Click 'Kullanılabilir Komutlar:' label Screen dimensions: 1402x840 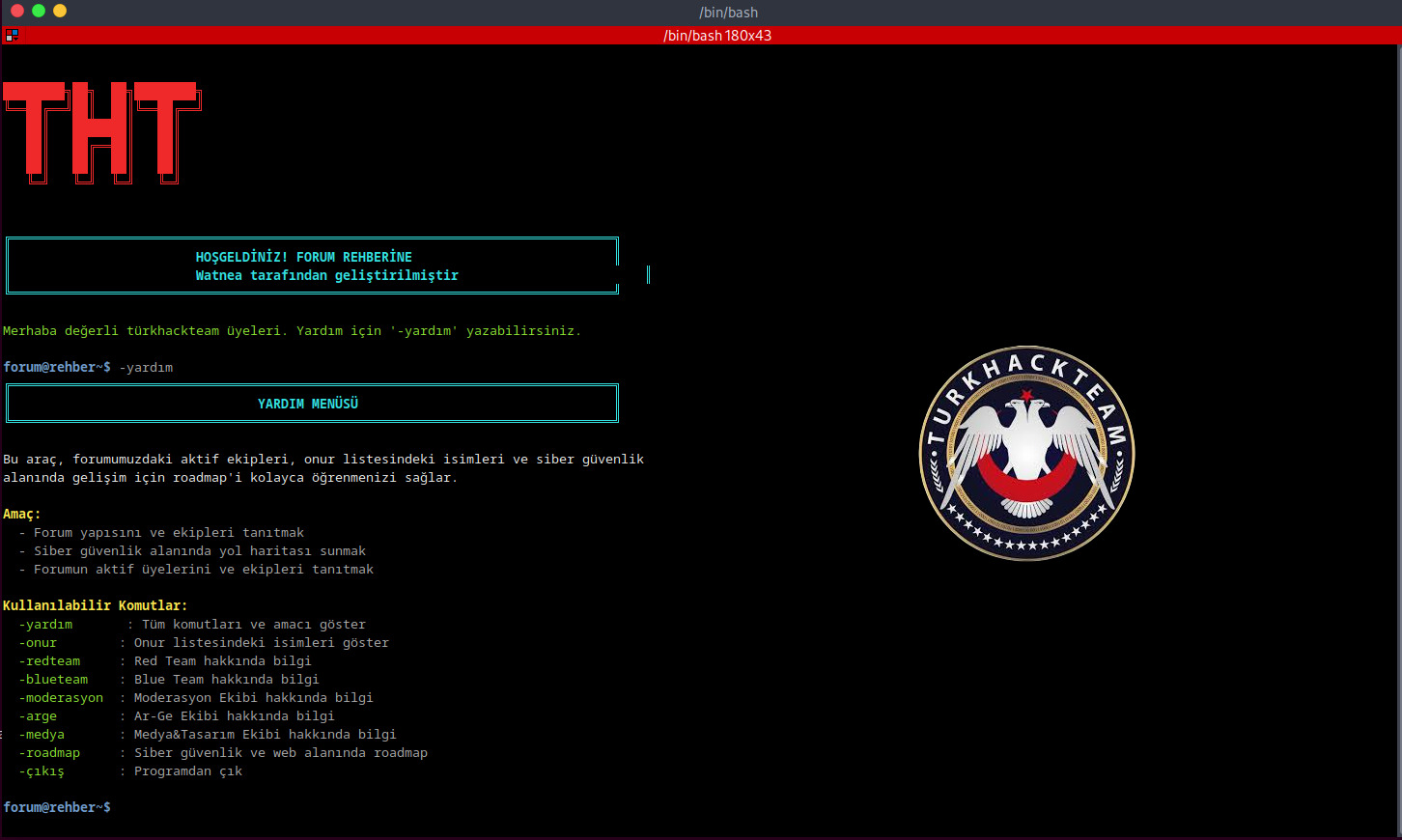click(x=96, y=605)
